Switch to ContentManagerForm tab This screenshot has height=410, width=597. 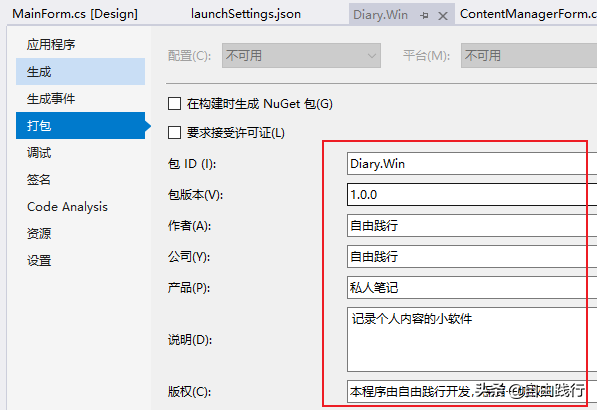point(528,14)
